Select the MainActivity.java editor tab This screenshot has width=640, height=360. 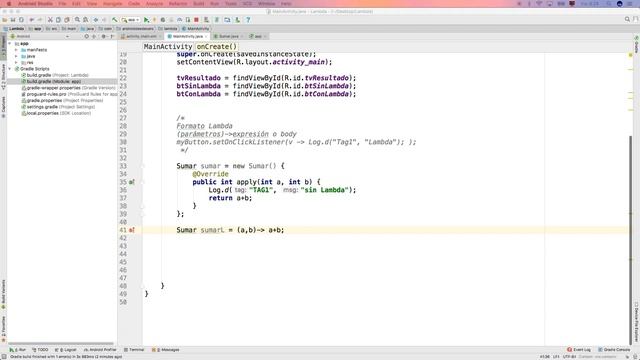coord(187,36)
